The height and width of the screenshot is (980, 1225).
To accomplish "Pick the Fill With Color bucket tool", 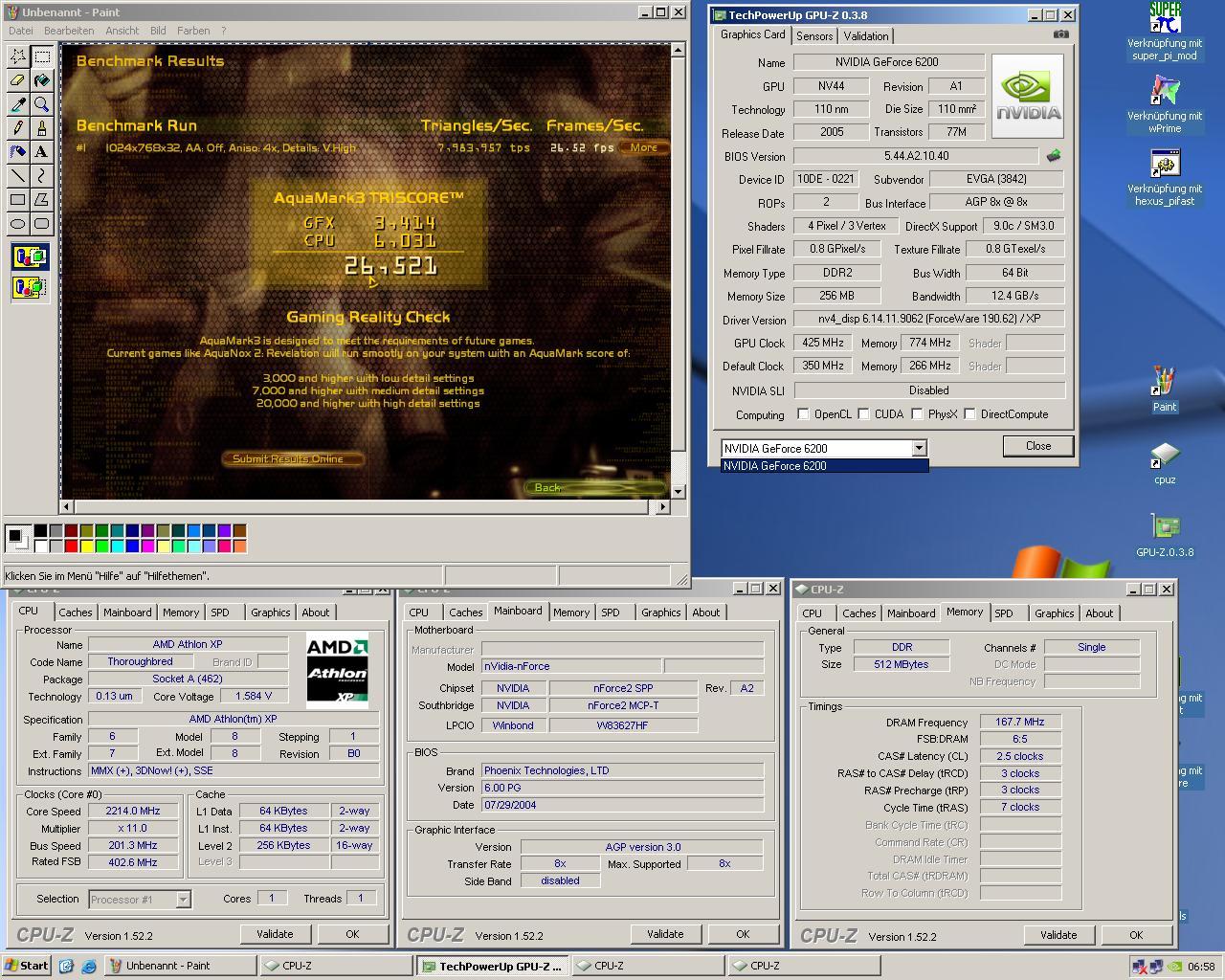I will [42, 81].
